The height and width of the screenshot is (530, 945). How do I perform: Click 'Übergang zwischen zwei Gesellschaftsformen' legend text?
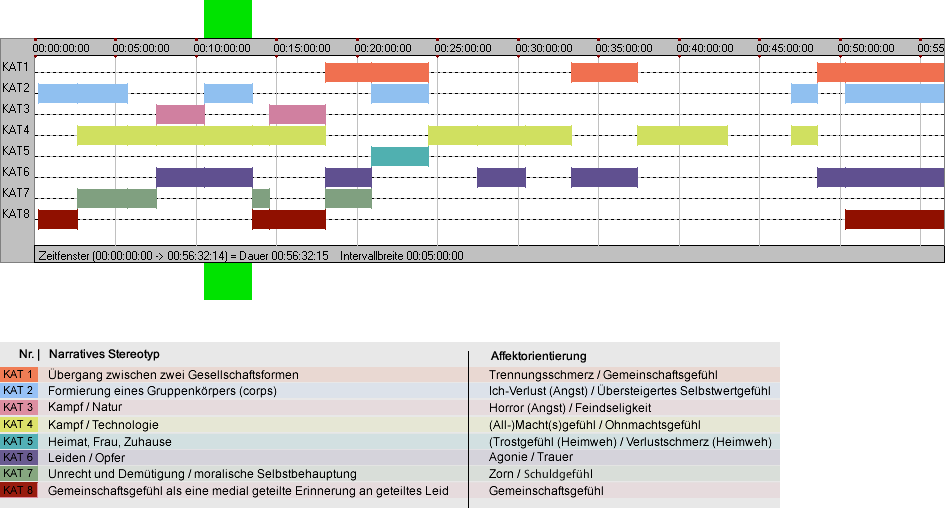coord(174,375)
